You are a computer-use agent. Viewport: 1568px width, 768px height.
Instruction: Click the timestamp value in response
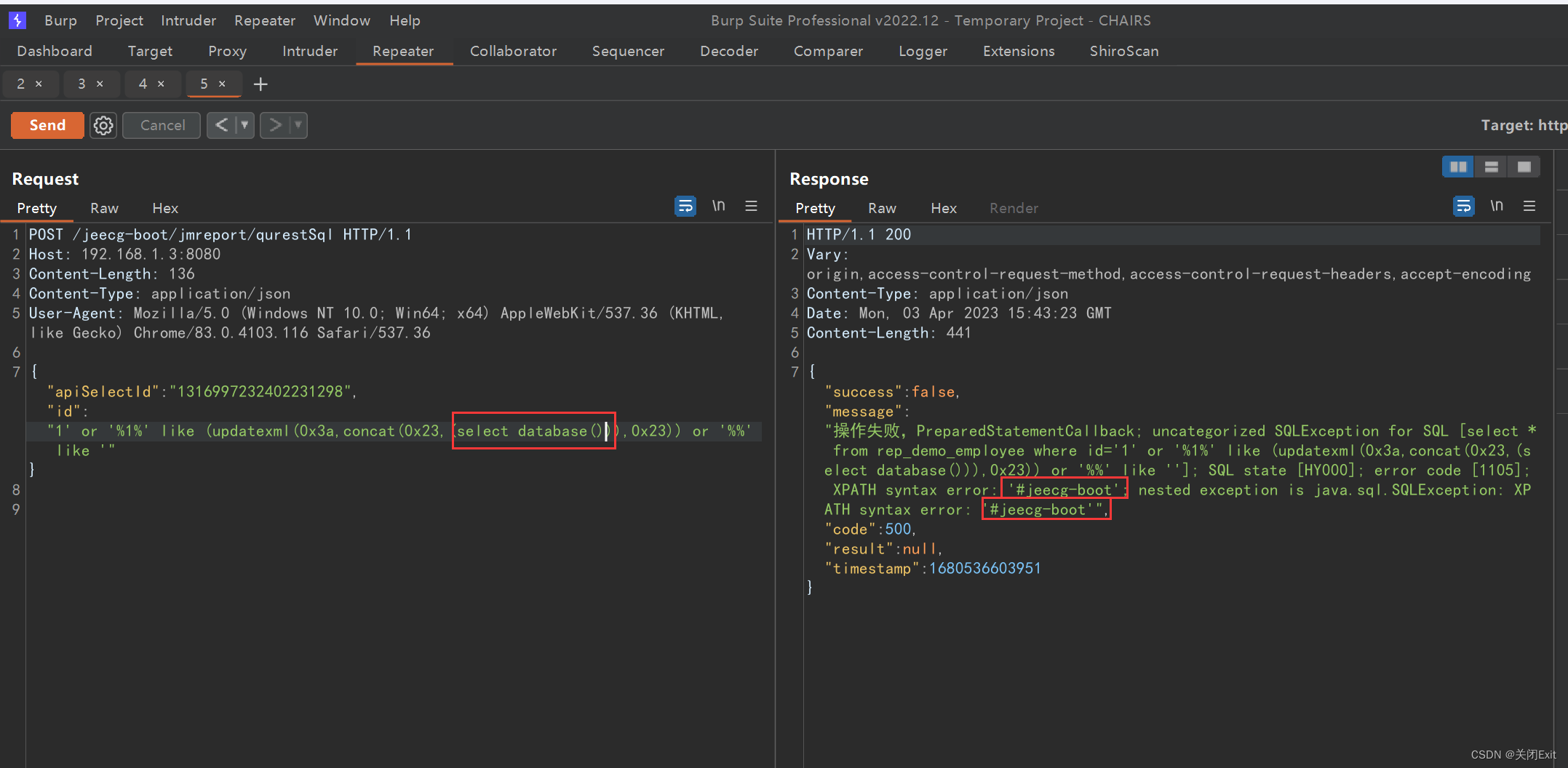coord(985,568)
